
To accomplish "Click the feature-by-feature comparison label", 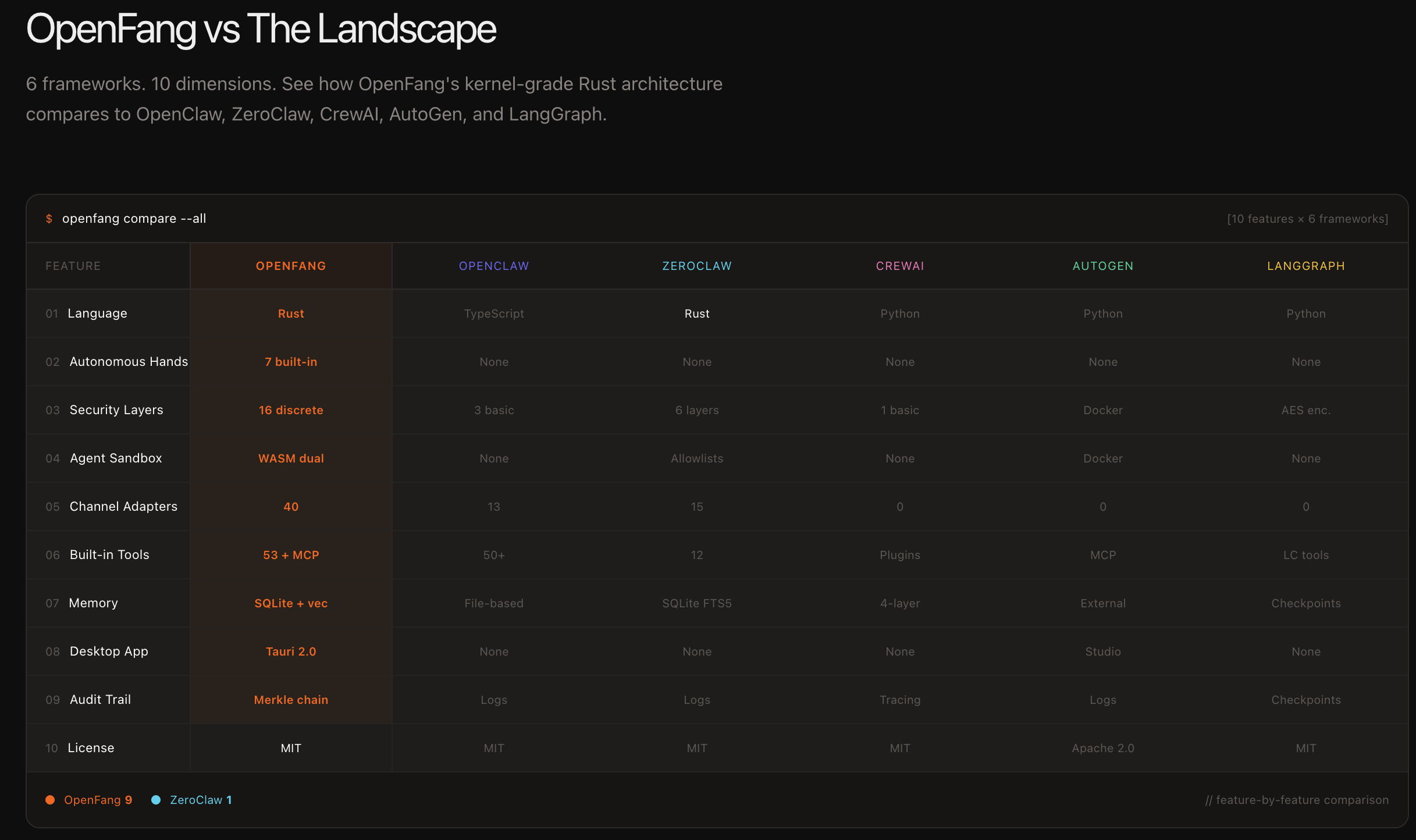I will pyautogui.click(x=1297, y=799).
